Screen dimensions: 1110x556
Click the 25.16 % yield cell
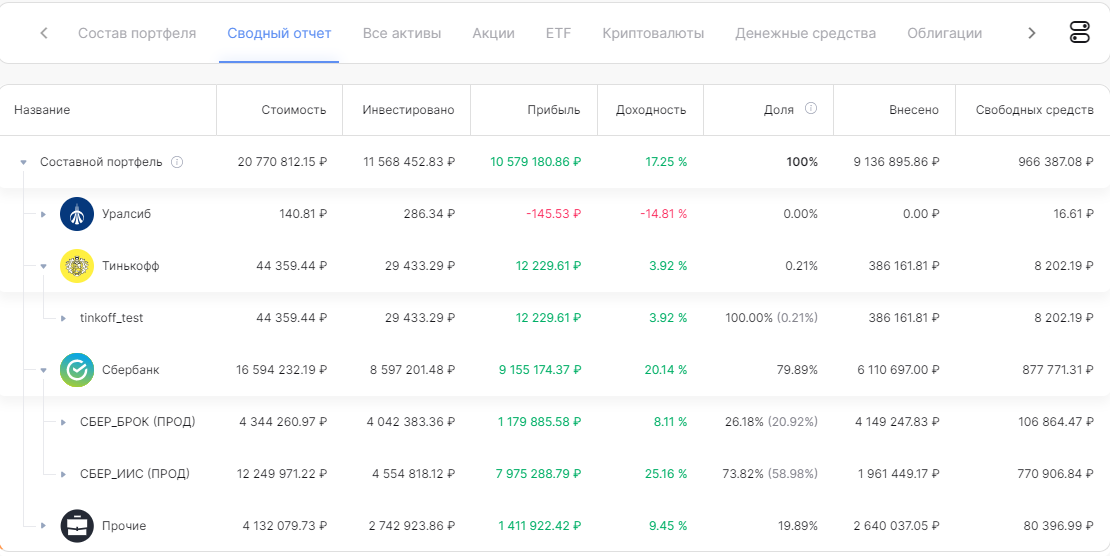point(666,474)
